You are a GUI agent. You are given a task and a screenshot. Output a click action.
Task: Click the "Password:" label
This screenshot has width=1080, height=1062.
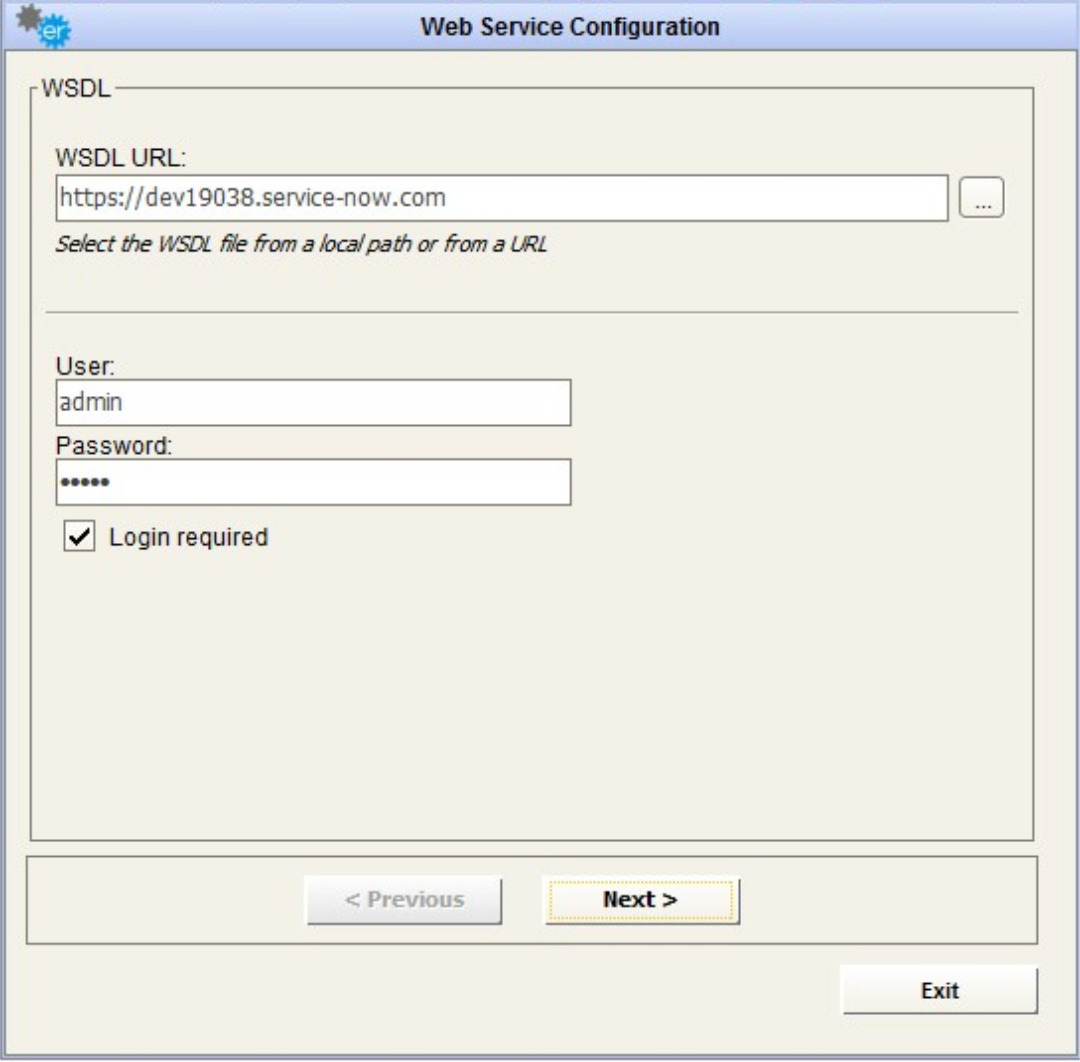[114, 446]
